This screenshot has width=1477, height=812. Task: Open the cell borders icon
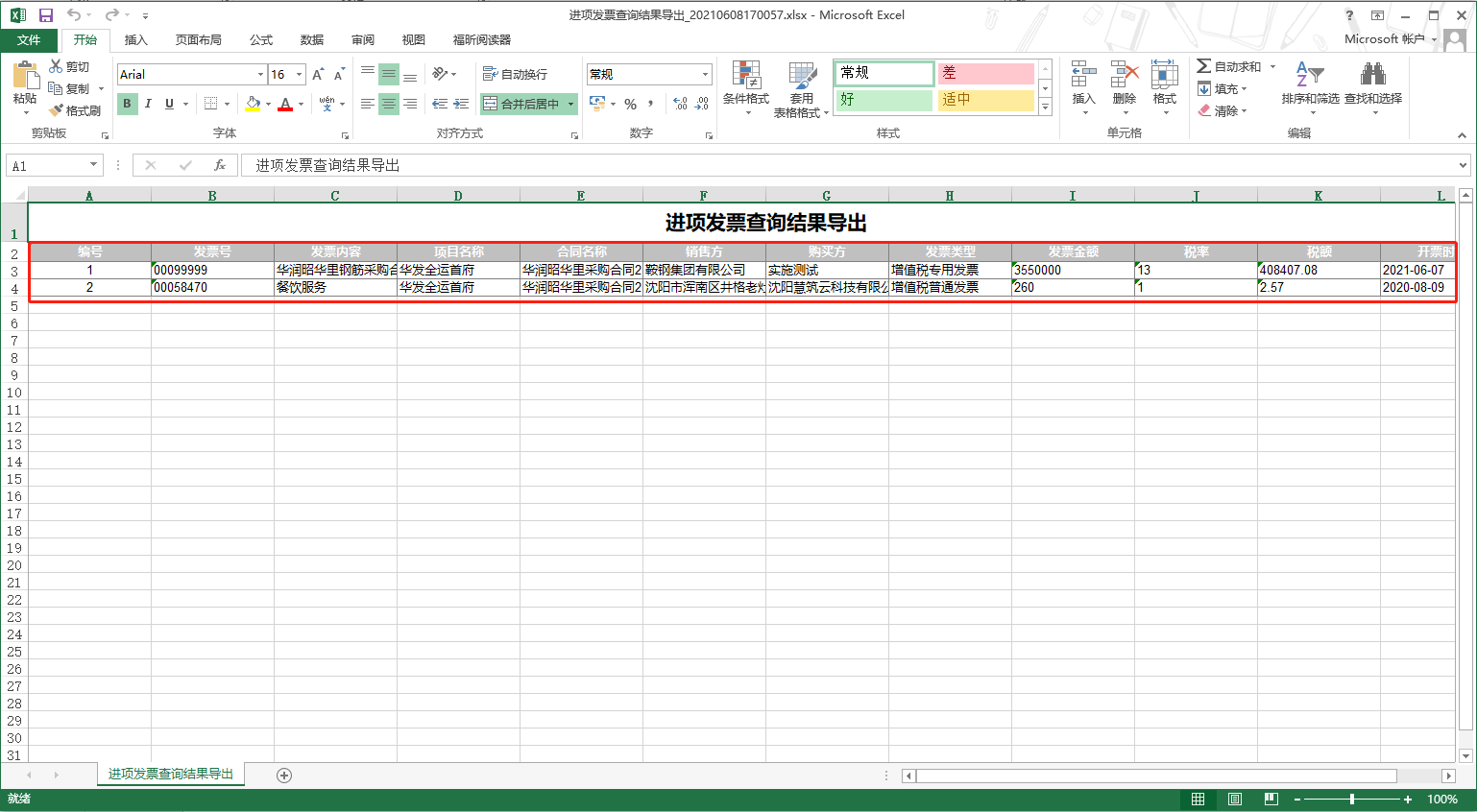tap(211, 104)
